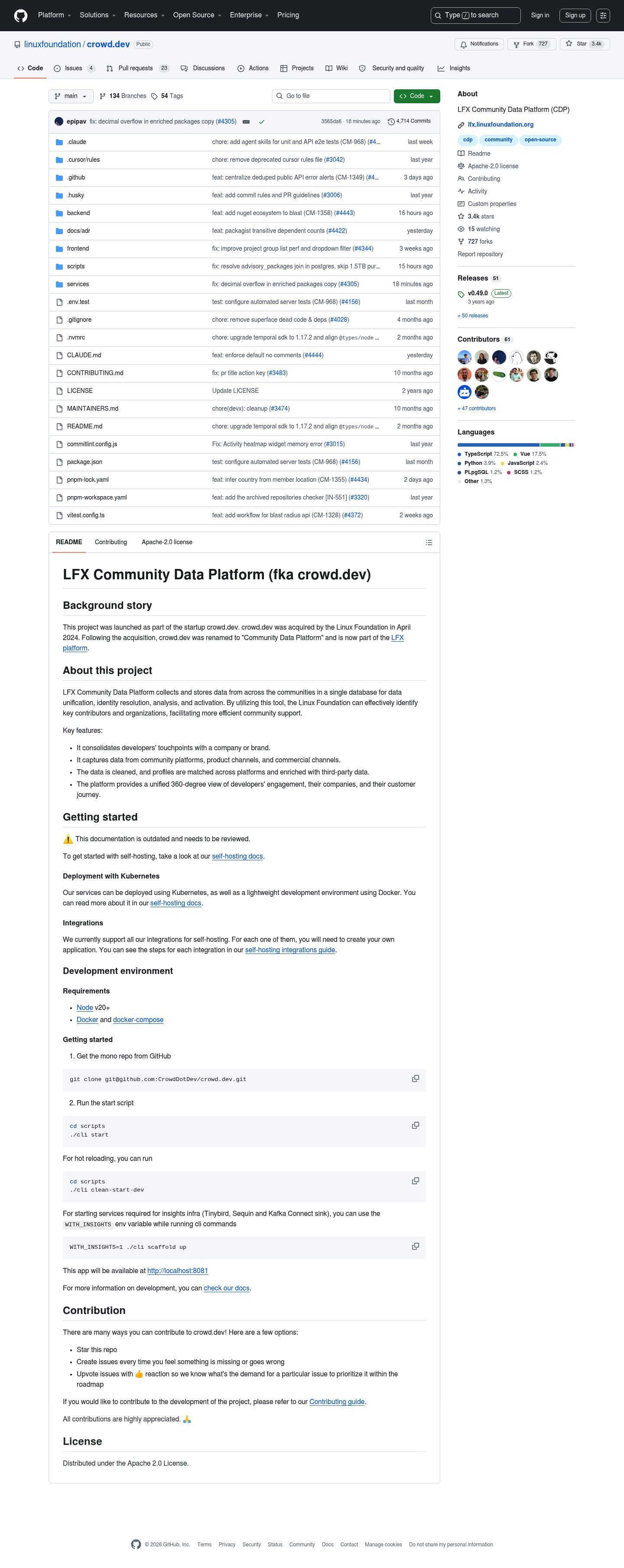Expand the green Code dropdown
Viewport: 624px width, 1568px height.
(x=416, y=96)
